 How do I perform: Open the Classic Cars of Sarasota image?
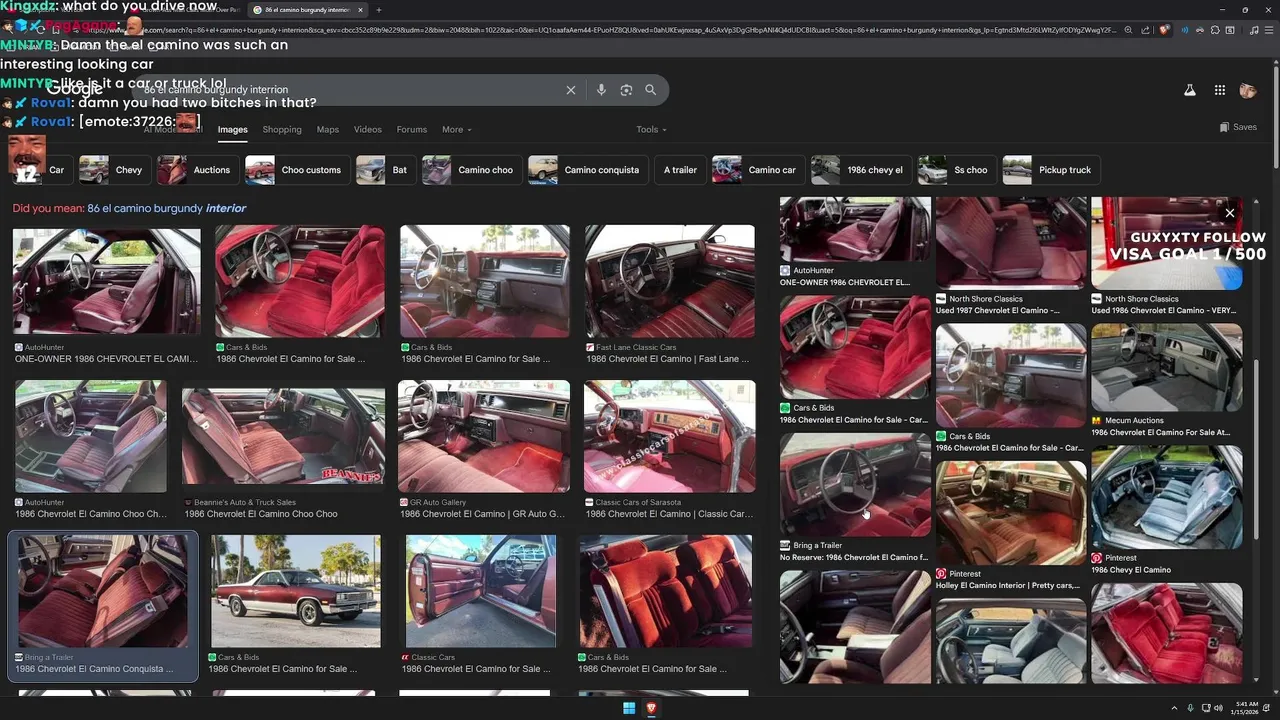point(670,436)
